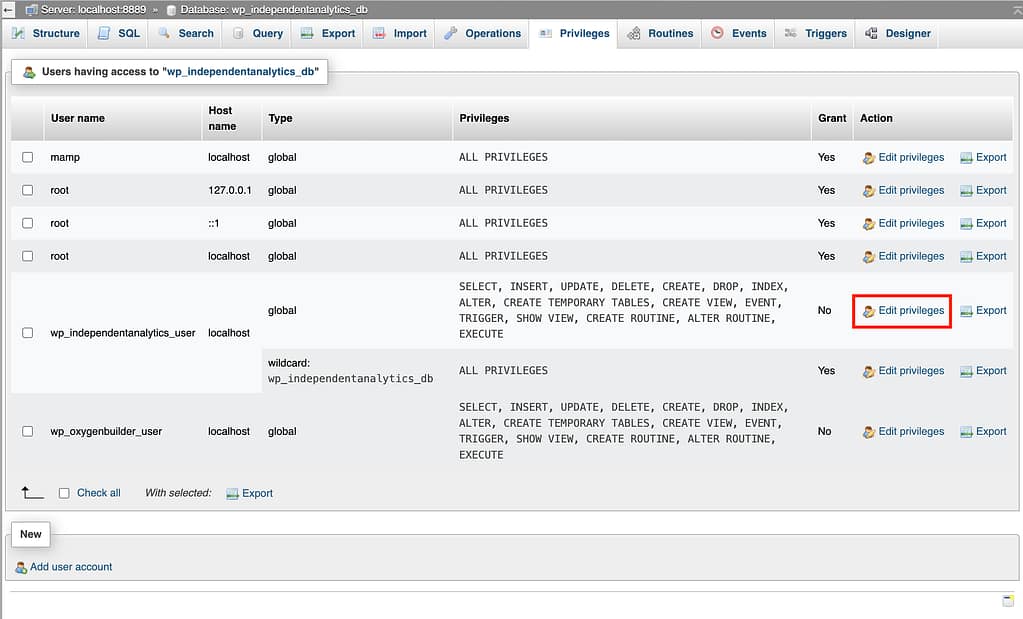Click the Export icon in root 127.0.0.1 row
The image size is (1023, 619).
(966, 191)
